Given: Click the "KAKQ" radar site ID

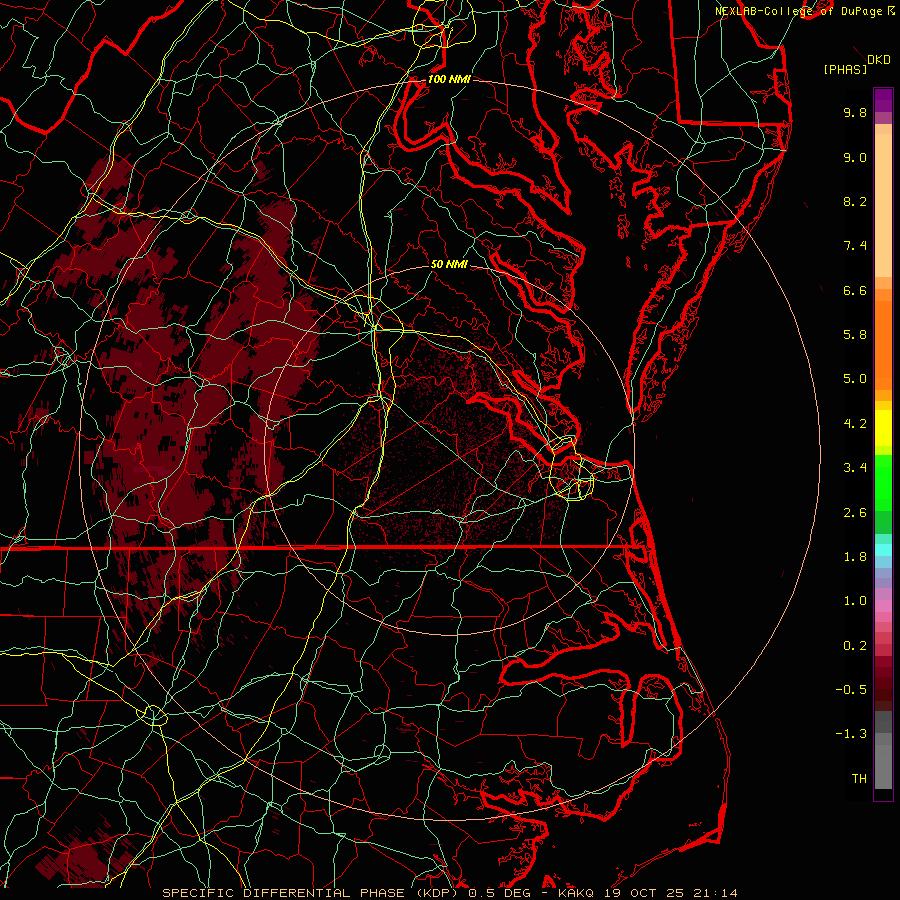Looking at the screenshot, I should click(576, 893).
